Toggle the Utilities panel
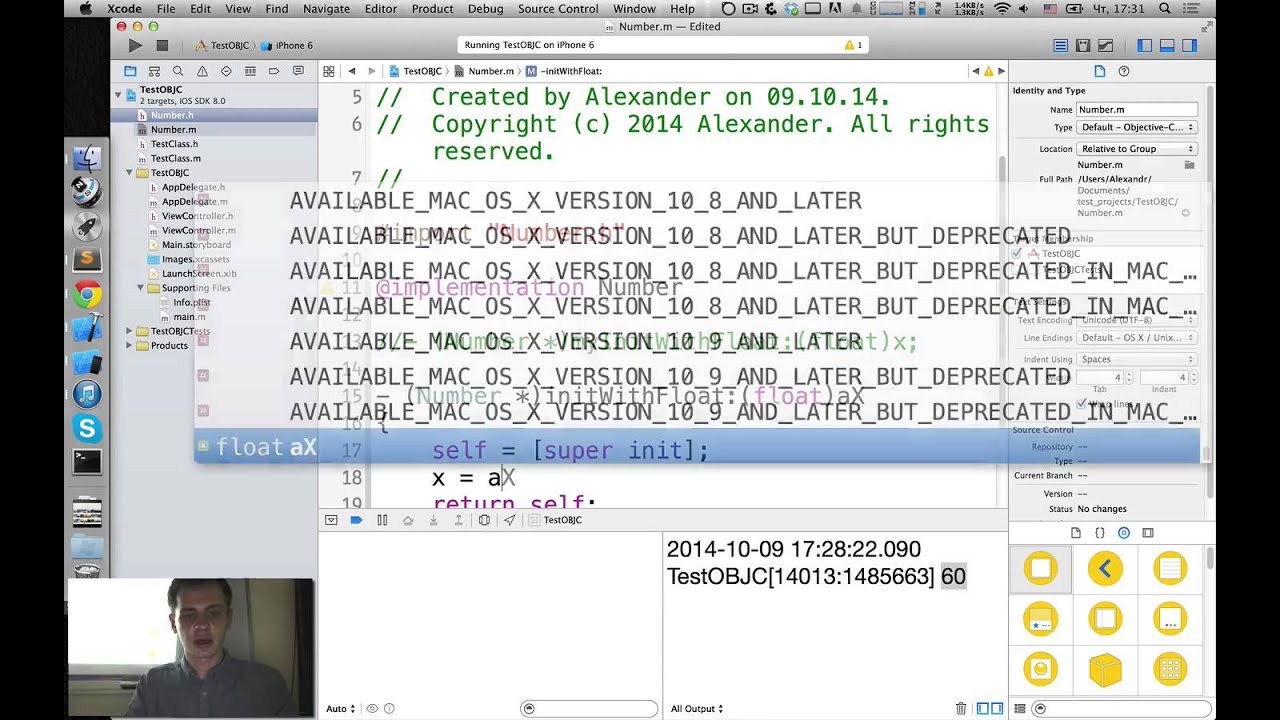This screenshot has width=1280, height=720. tap(1189, 46)
